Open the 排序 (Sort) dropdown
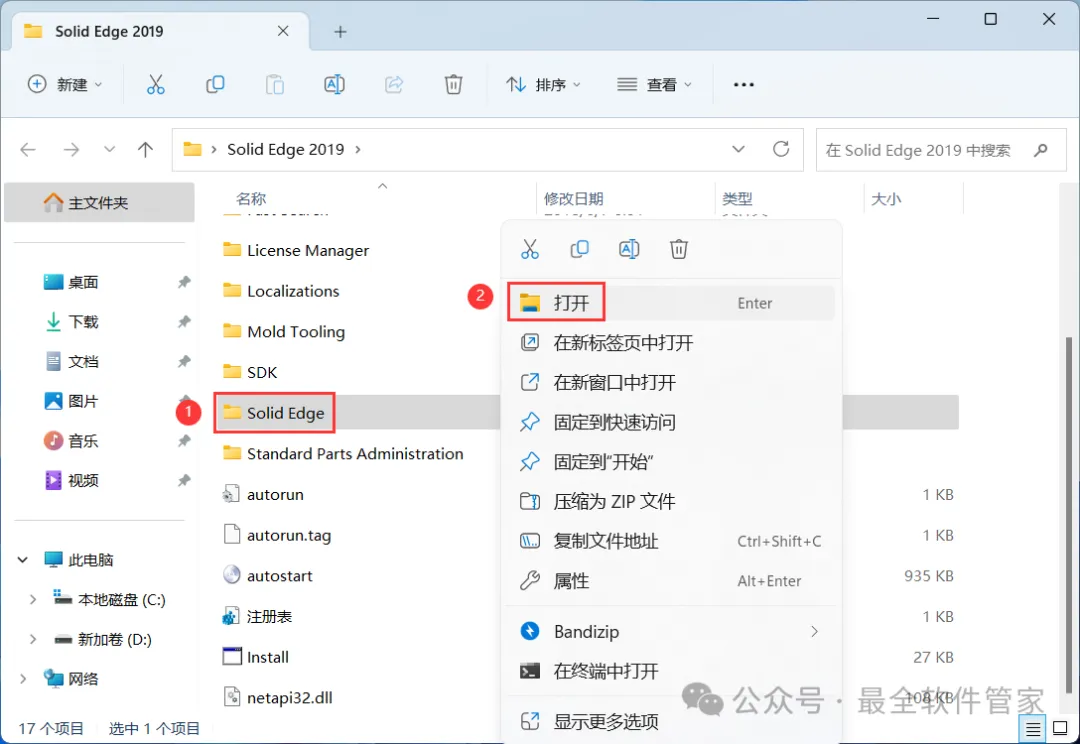Viewport: 1080px width, 744px height. point(543,84)
